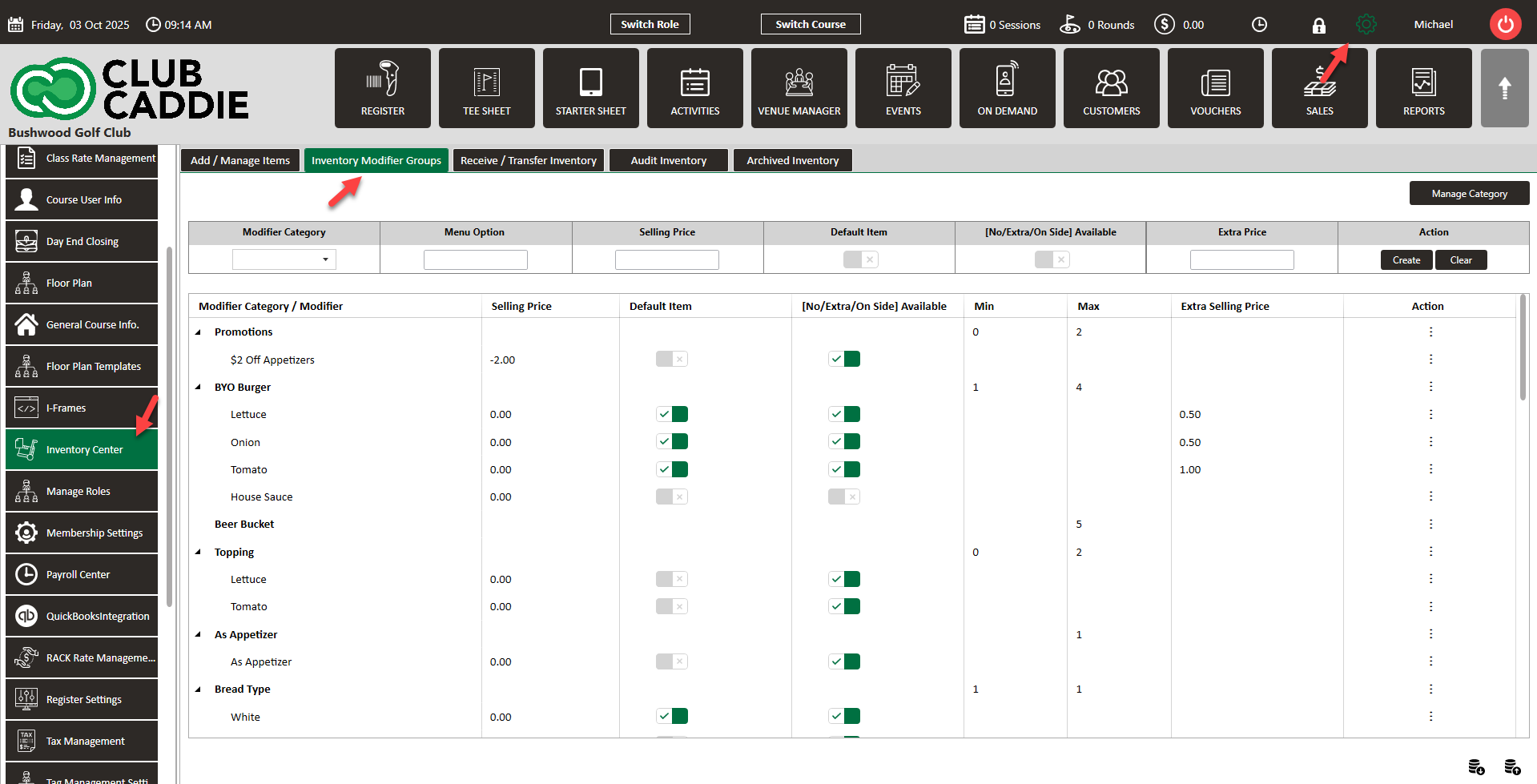This screenshot has width=1537, height=784.
Task: Switch to Receive / Transfer Inventory tab
Action: (528, 161)
